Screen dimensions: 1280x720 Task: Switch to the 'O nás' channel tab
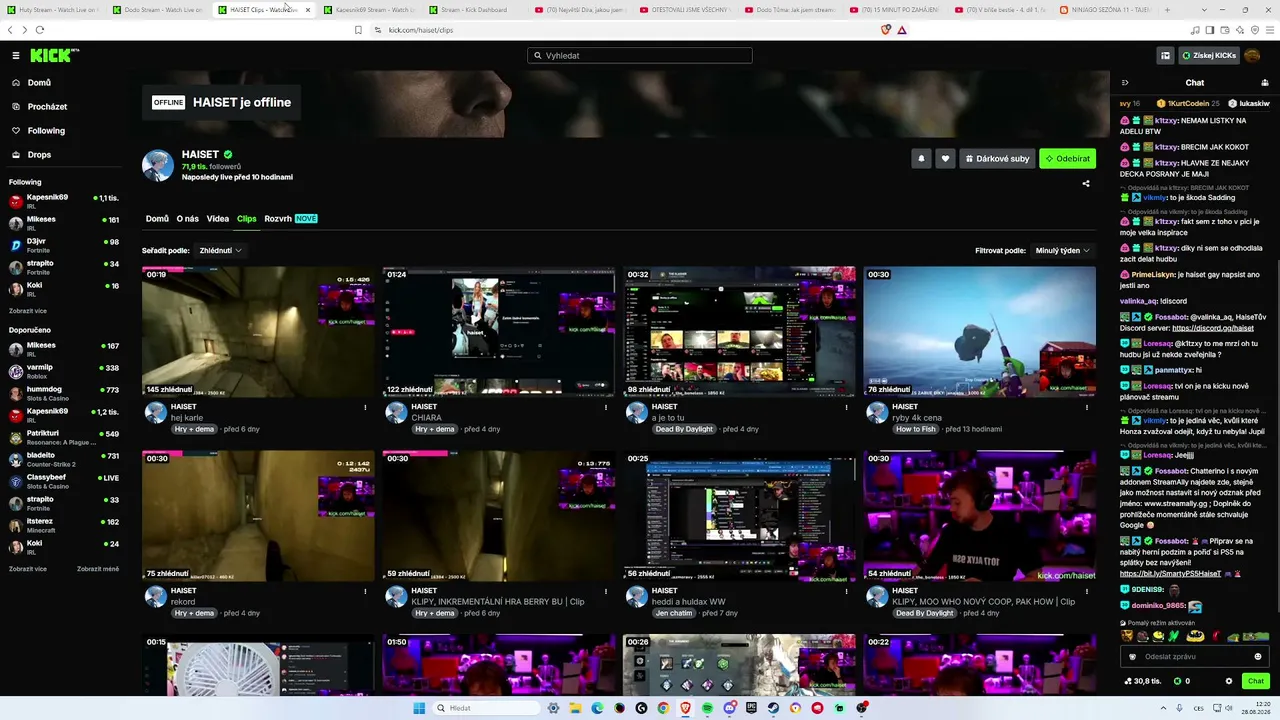pos(188,219)
